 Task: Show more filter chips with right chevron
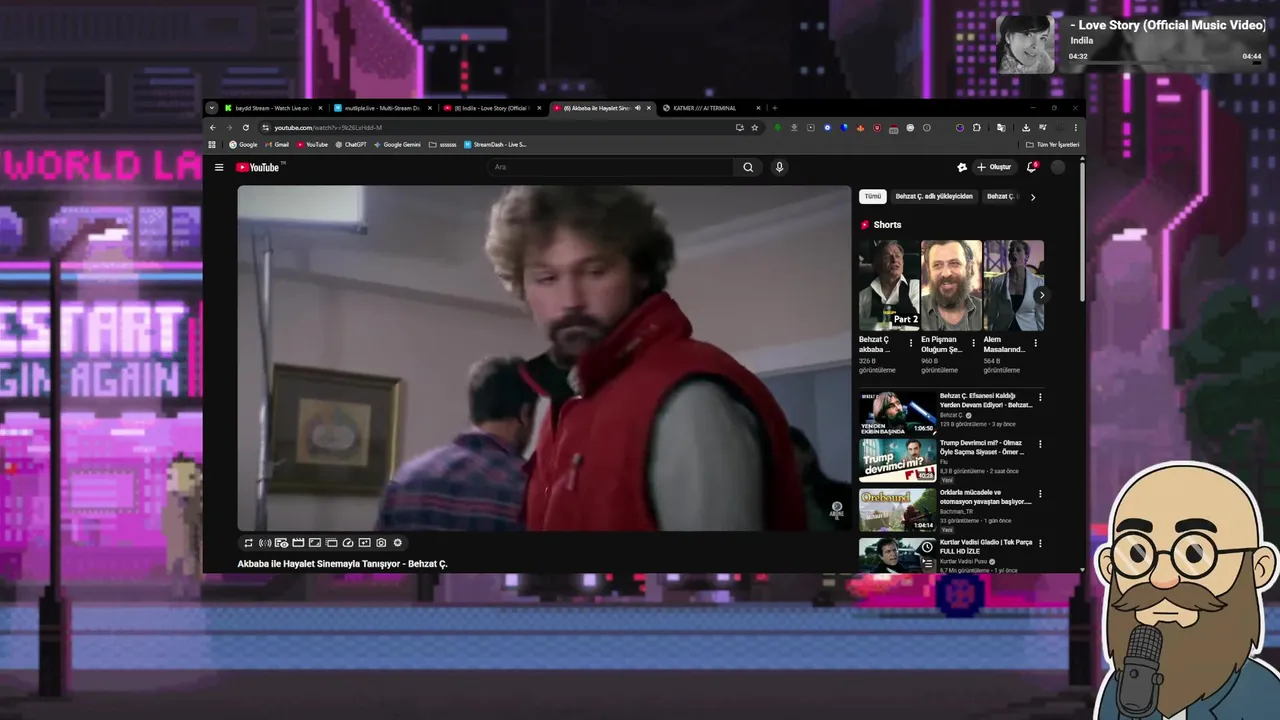(x=1033, y=197)
